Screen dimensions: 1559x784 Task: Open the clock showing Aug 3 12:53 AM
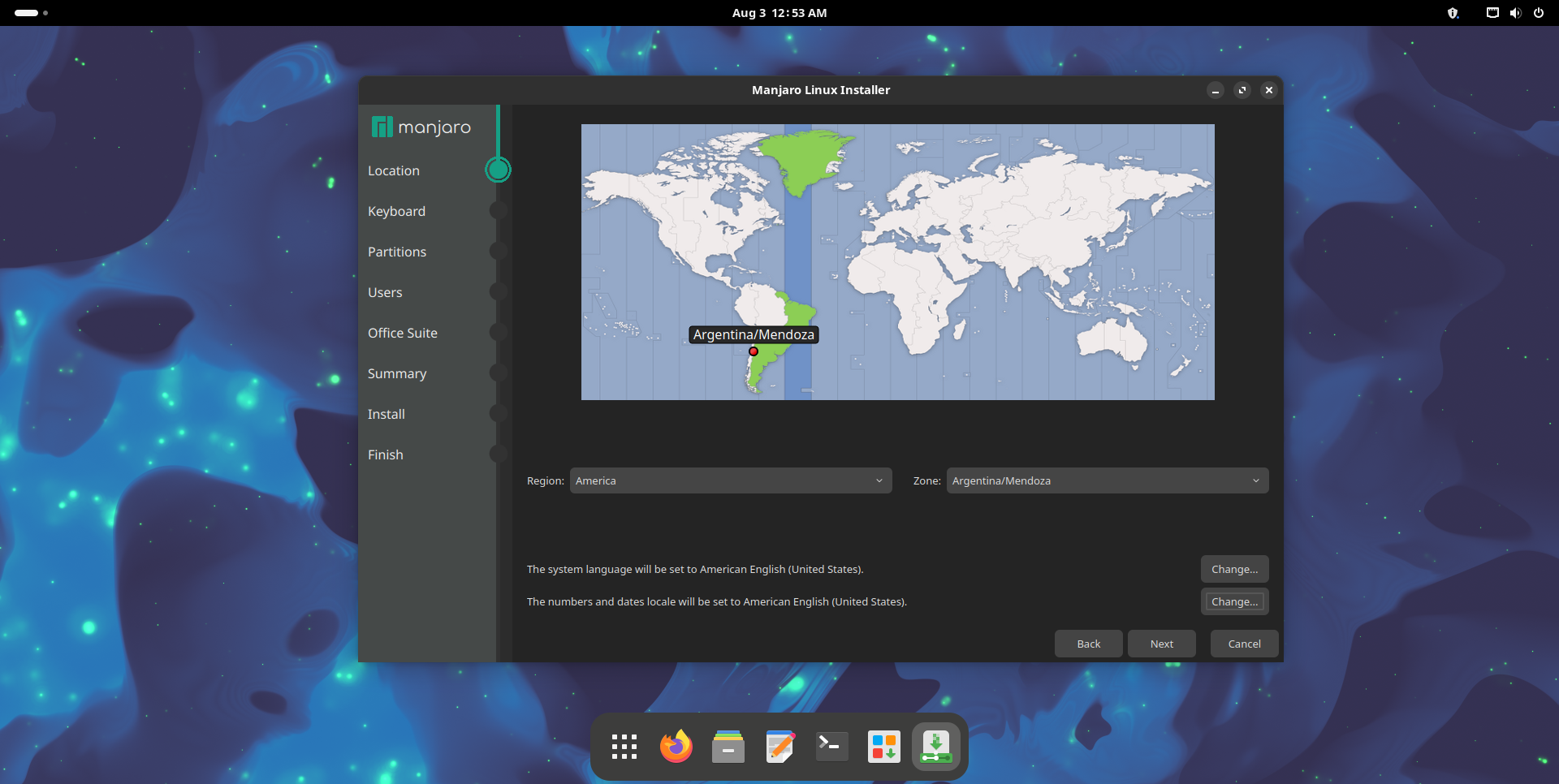[779, 13]
